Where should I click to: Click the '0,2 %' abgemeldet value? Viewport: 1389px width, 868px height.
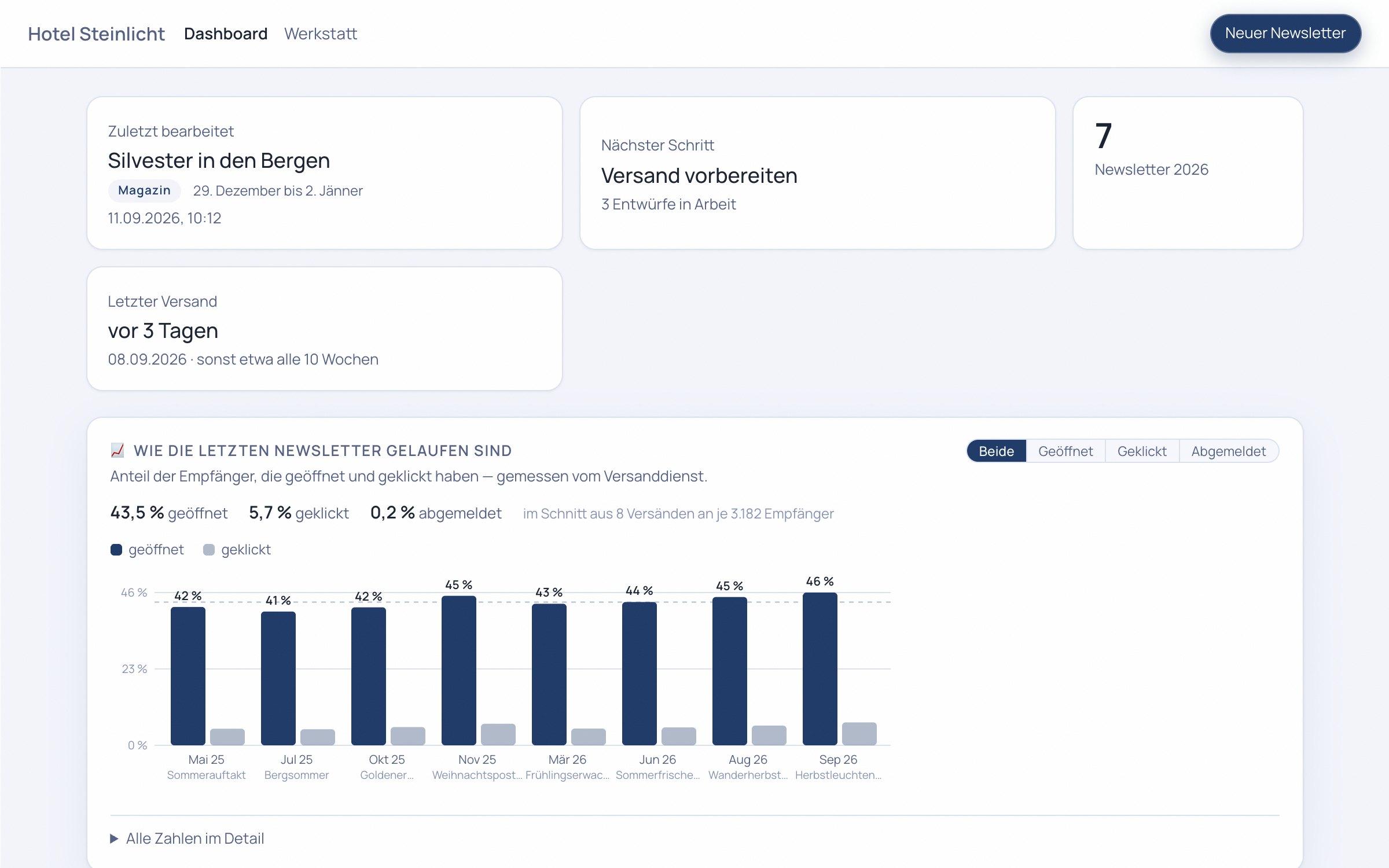pyautogui.click(x=392, y=513)
